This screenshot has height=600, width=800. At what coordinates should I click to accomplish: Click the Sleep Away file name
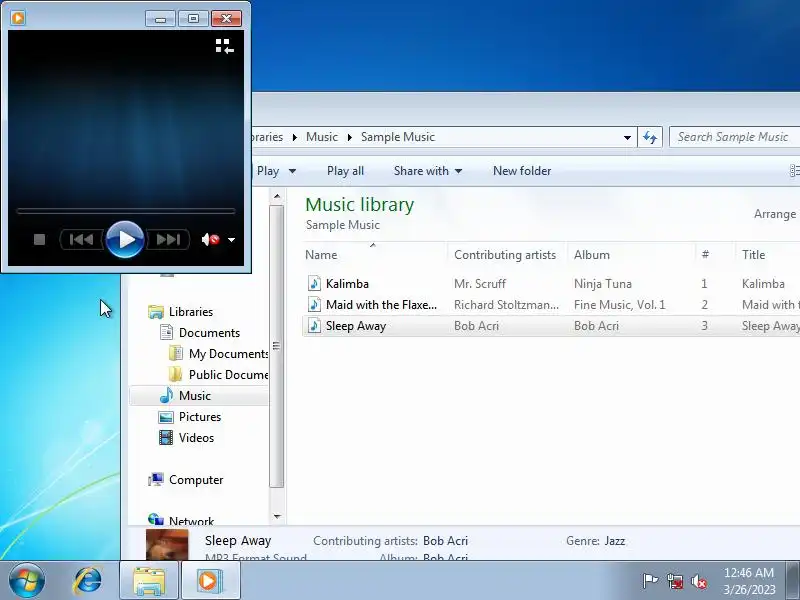click(x=356, y=326)
